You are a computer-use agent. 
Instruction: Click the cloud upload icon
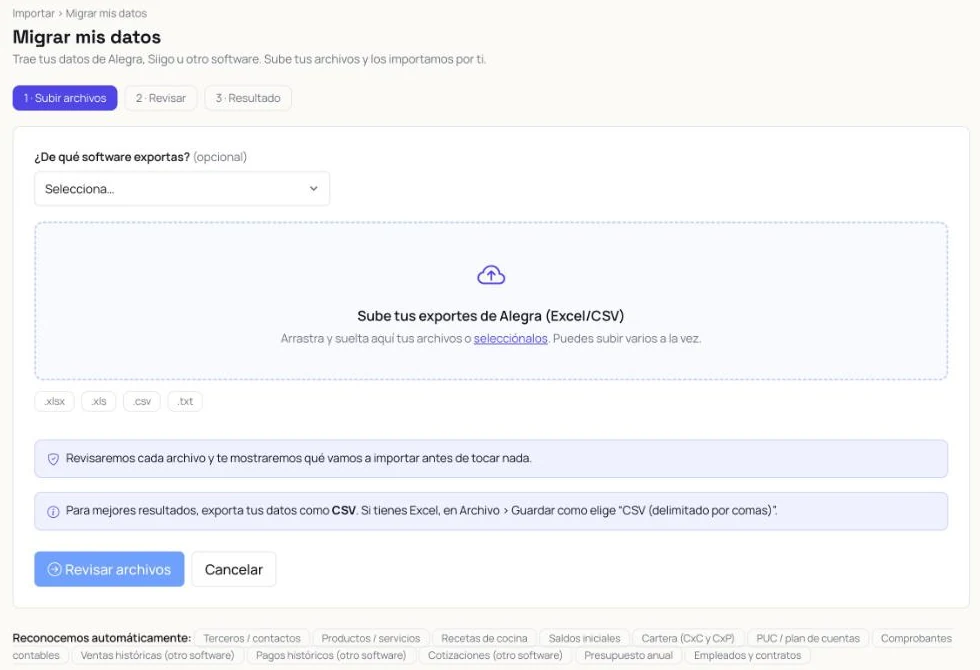(x=491, y=275)
